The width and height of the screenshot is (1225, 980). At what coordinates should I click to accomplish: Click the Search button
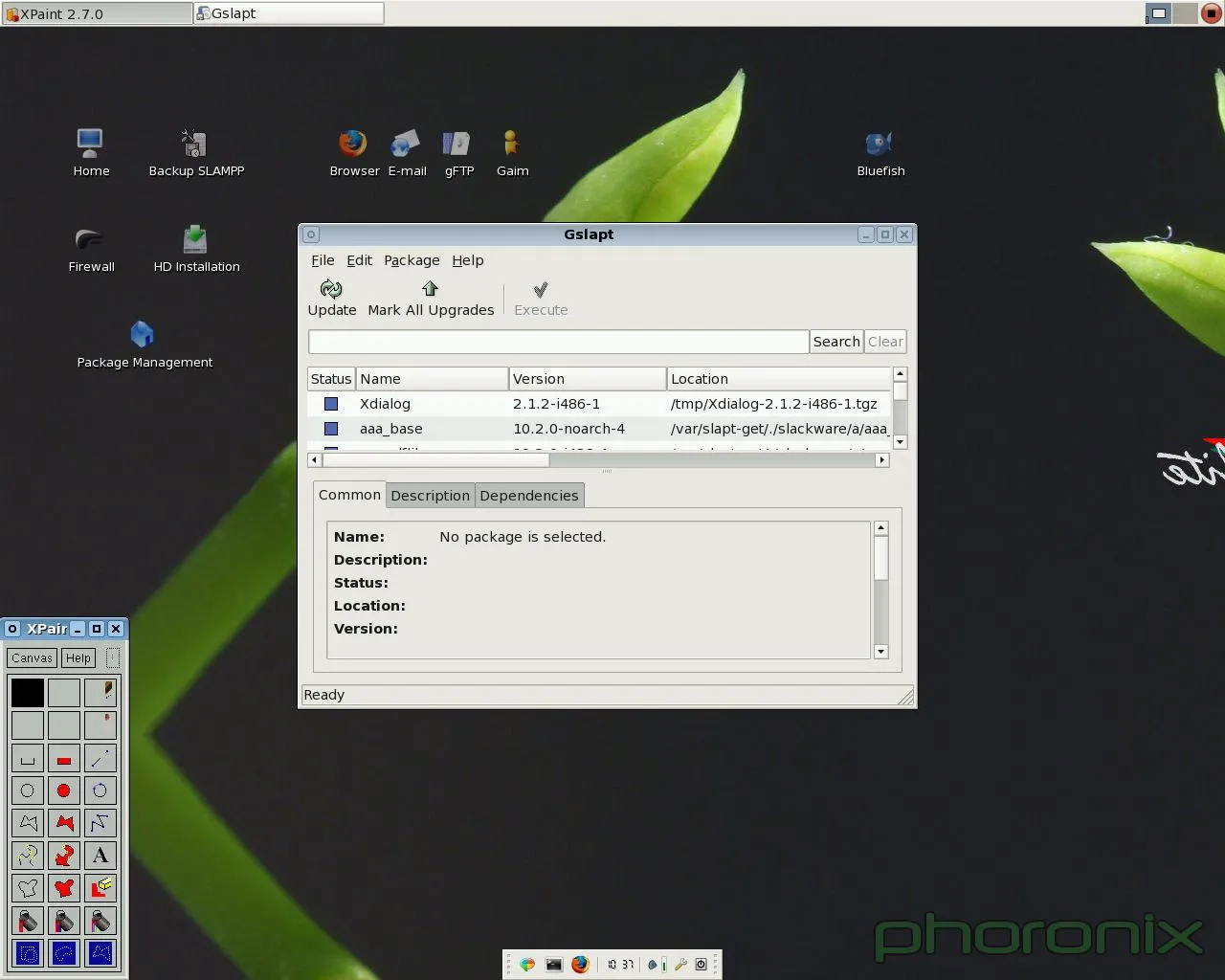click(836, 342)
